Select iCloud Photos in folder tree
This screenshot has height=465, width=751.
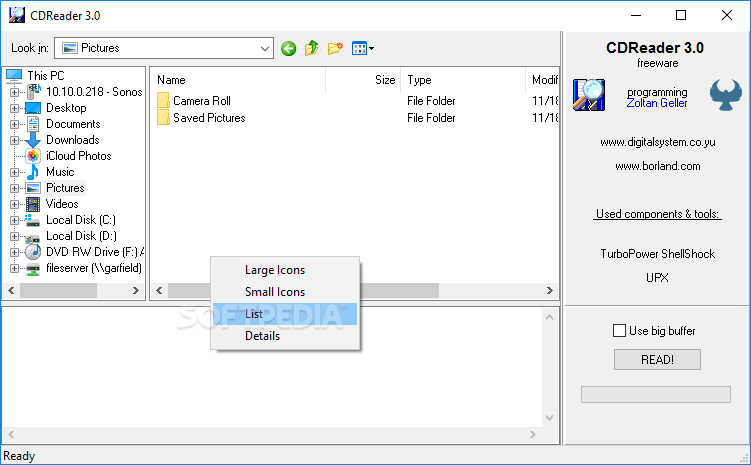tap(79, 156)
